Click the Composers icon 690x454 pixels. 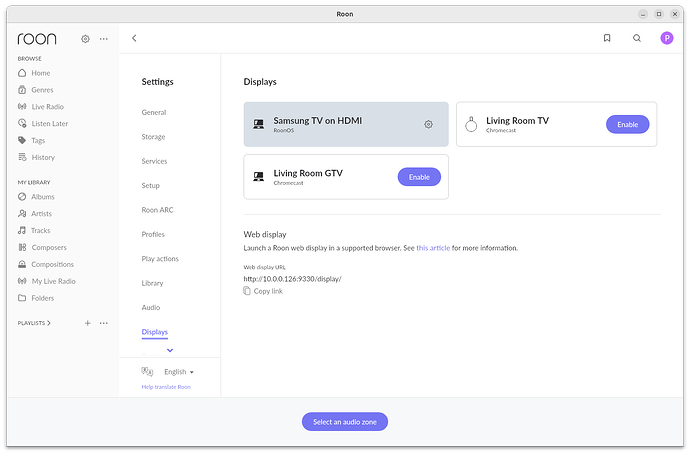22,247
